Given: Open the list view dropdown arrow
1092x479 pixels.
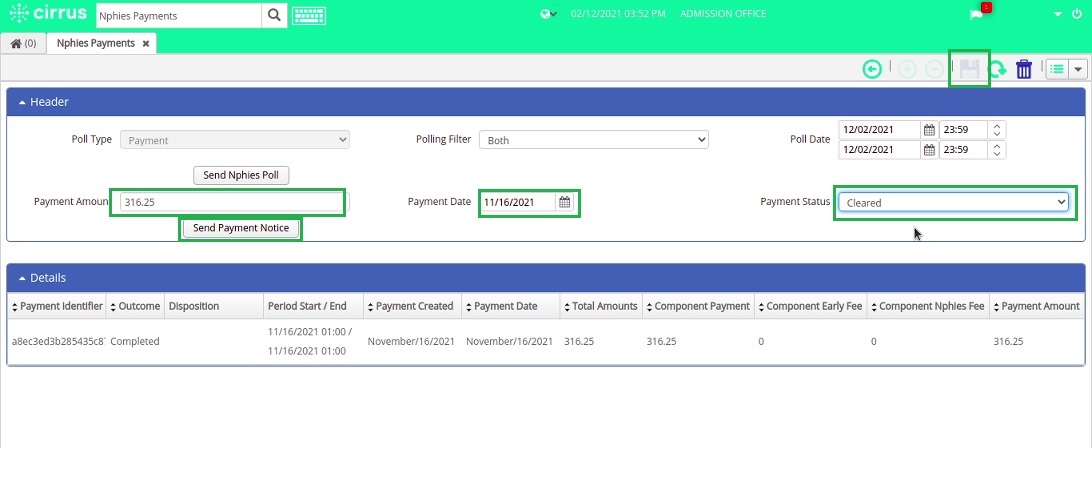Looking at the screenshot, I should [x=1078, y=69].
